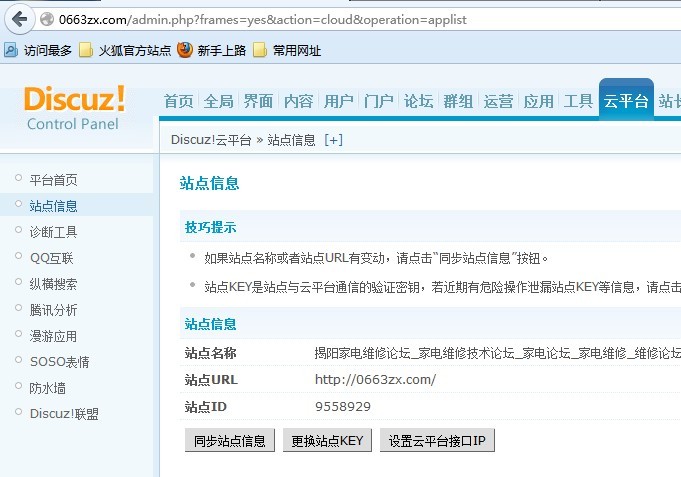Click the globe site identity icon
This screenshot has width=681, height=477.
point(47,19)
